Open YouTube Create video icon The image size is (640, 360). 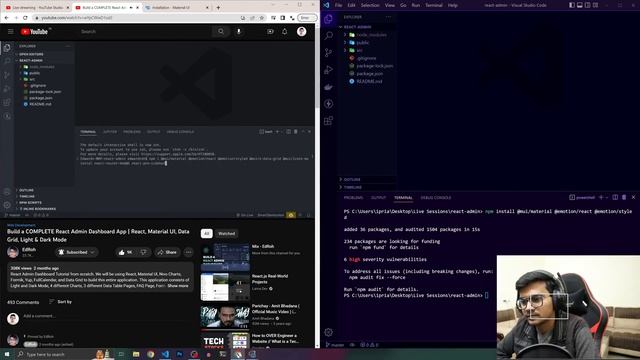click(x=270, y=31)
